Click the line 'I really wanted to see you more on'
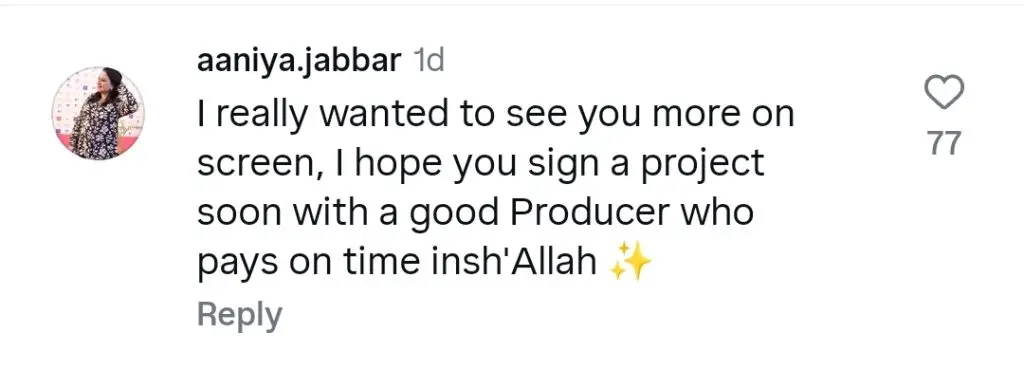This screenshot has height=370, width=1024. click(496, 116)
